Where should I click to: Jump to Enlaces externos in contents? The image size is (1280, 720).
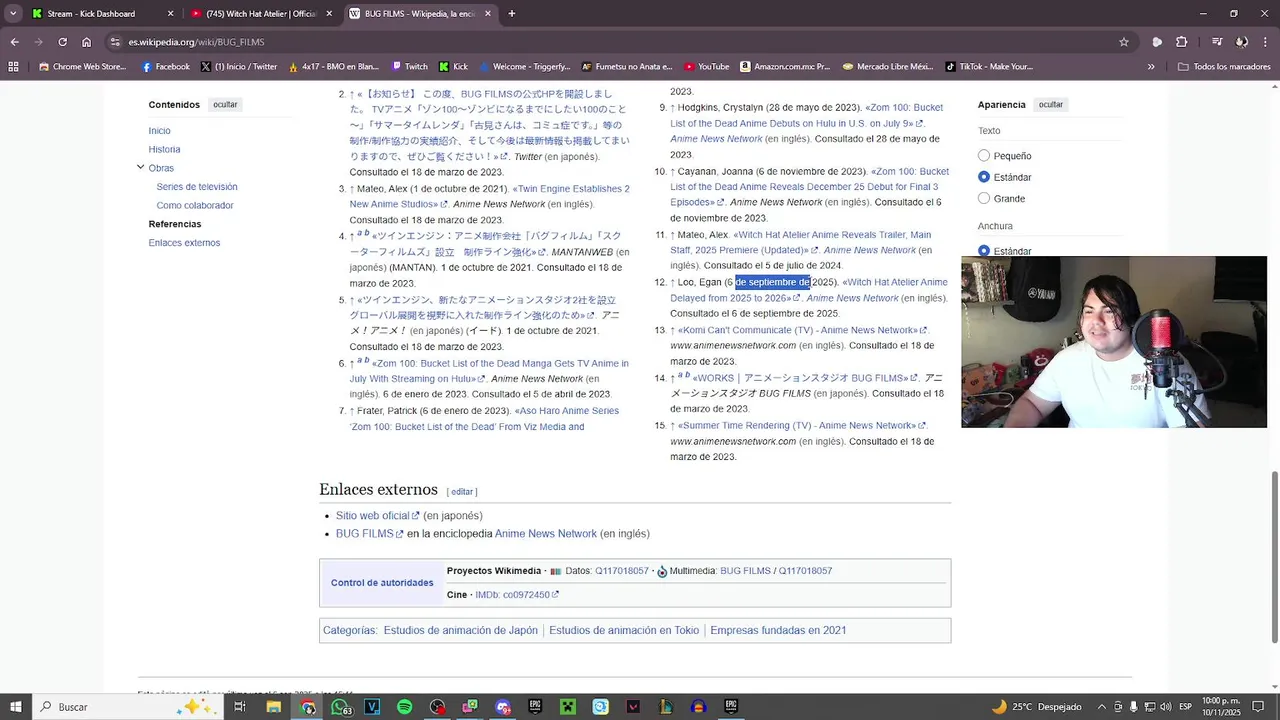184,243
